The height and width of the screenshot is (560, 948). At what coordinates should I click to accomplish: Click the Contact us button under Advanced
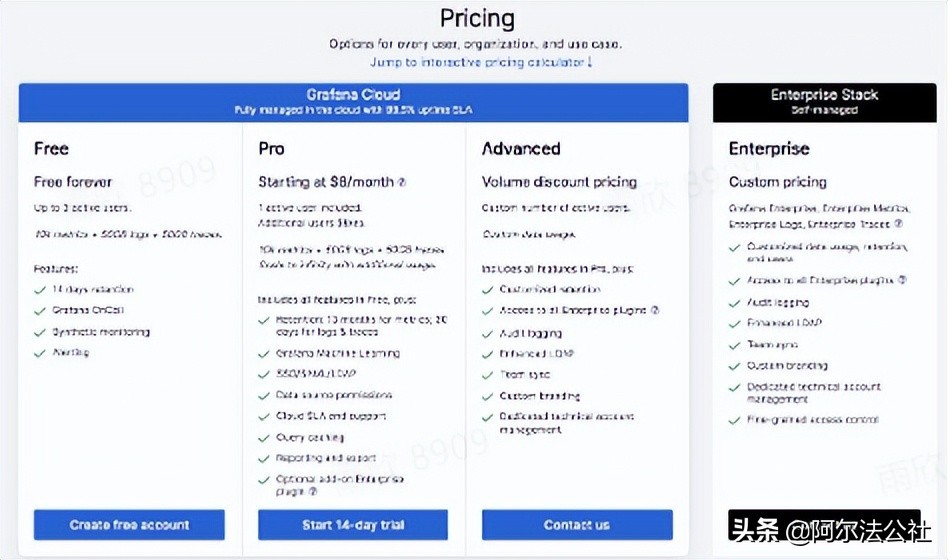(x=577, y=525)
